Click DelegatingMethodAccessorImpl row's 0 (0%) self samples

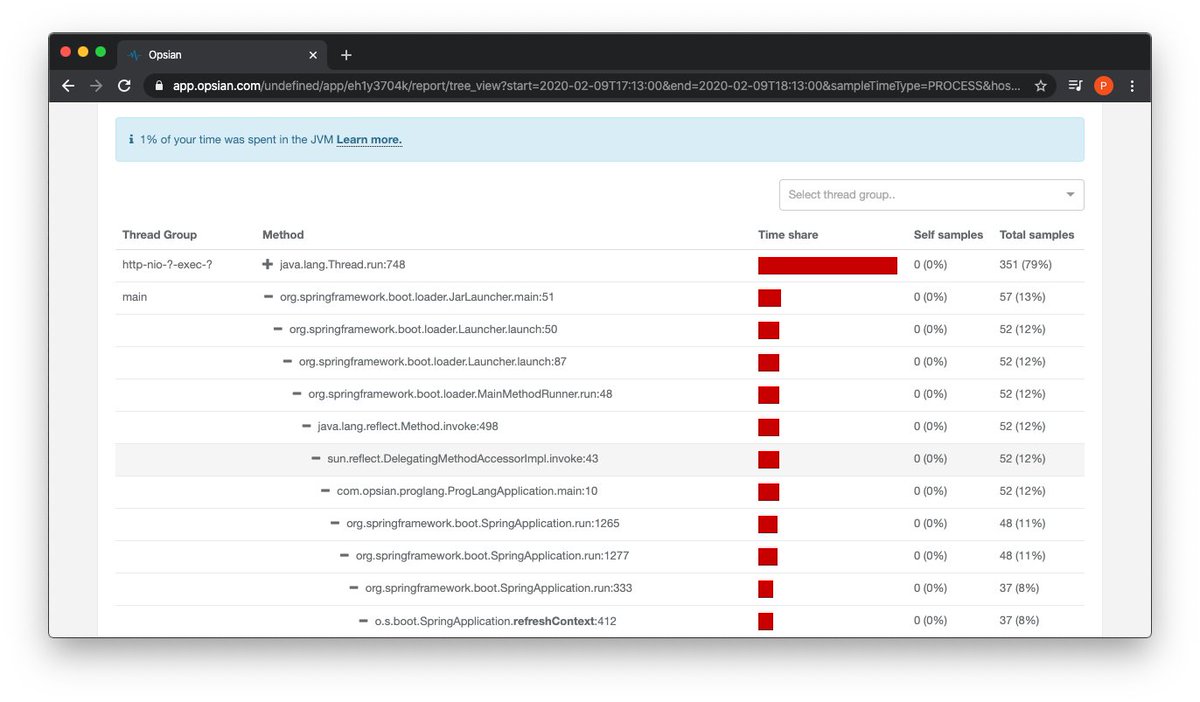[x=930, y=458]
